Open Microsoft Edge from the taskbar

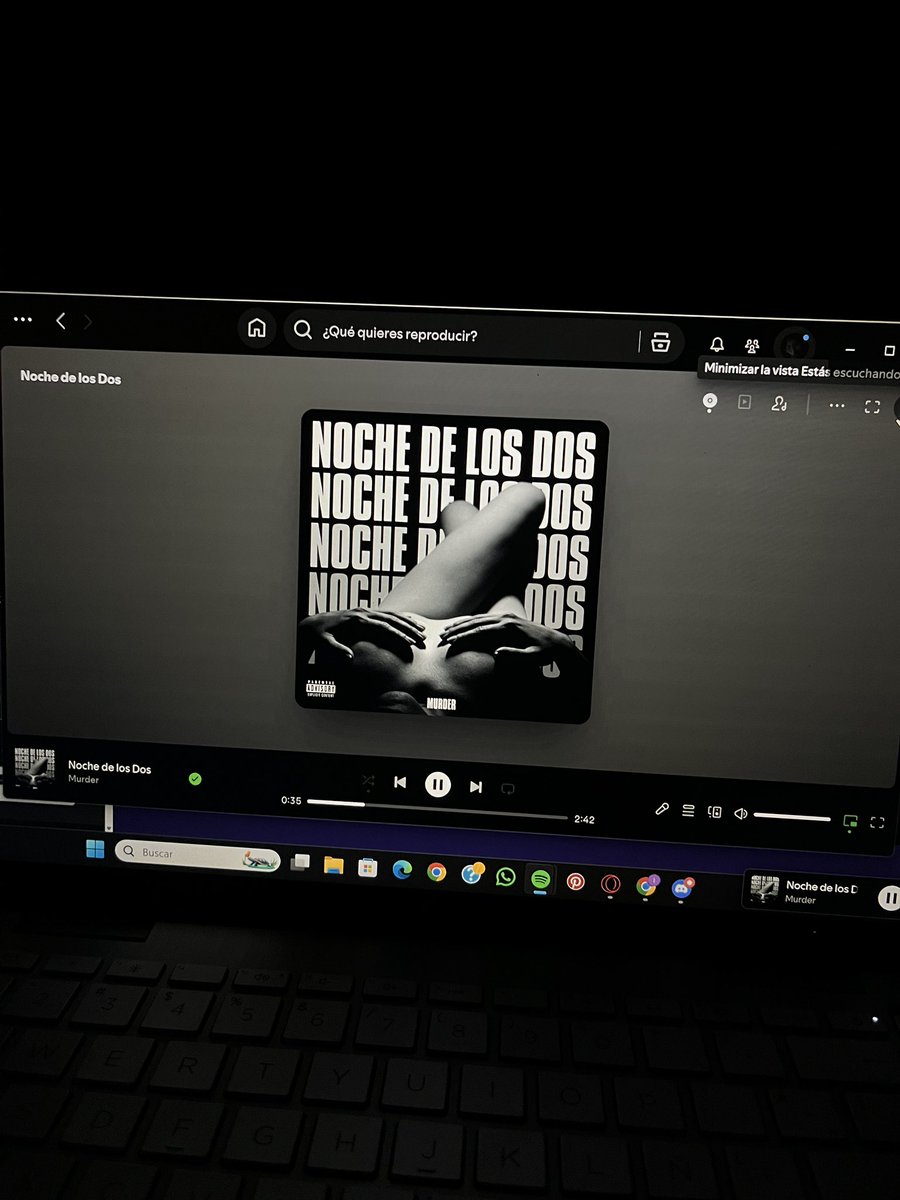click(x=402, y=870)
